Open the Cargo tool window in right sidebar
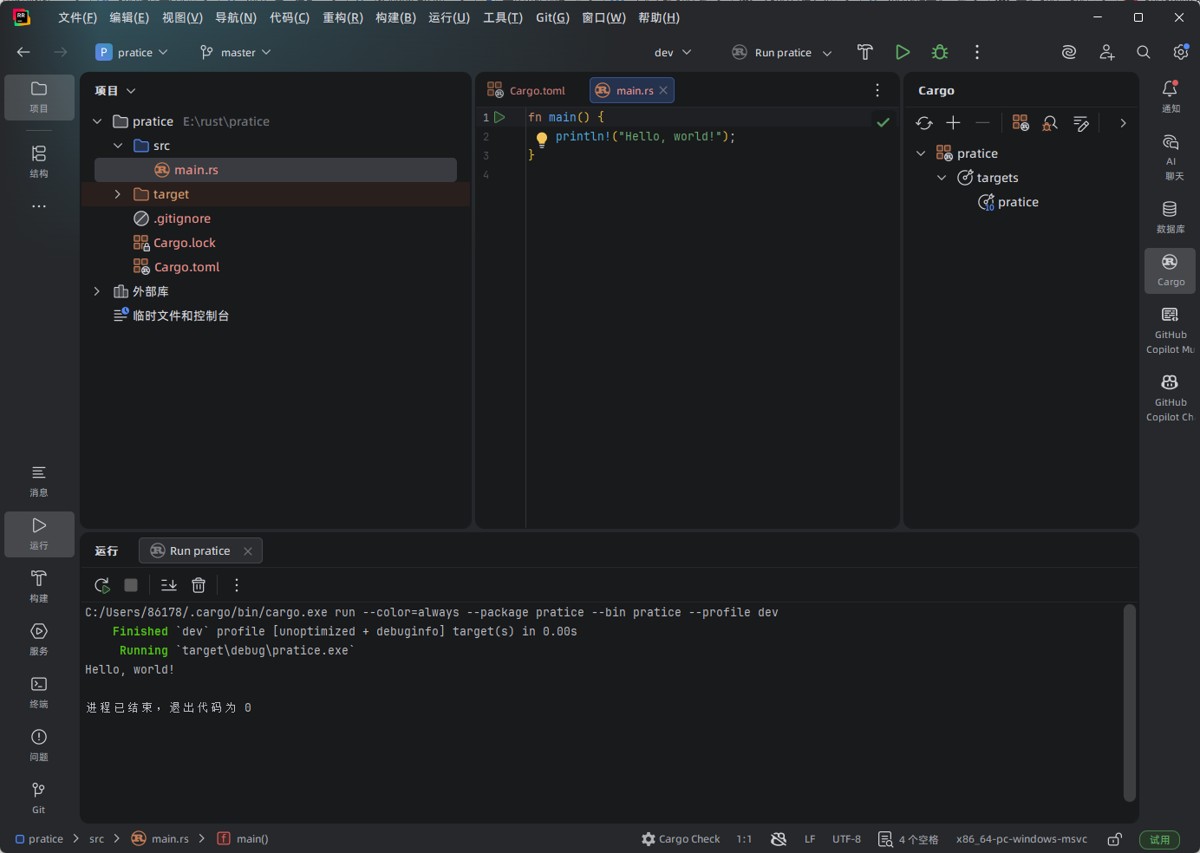The height and width of the screenshot is (853, 1200). pos(1169,269)
